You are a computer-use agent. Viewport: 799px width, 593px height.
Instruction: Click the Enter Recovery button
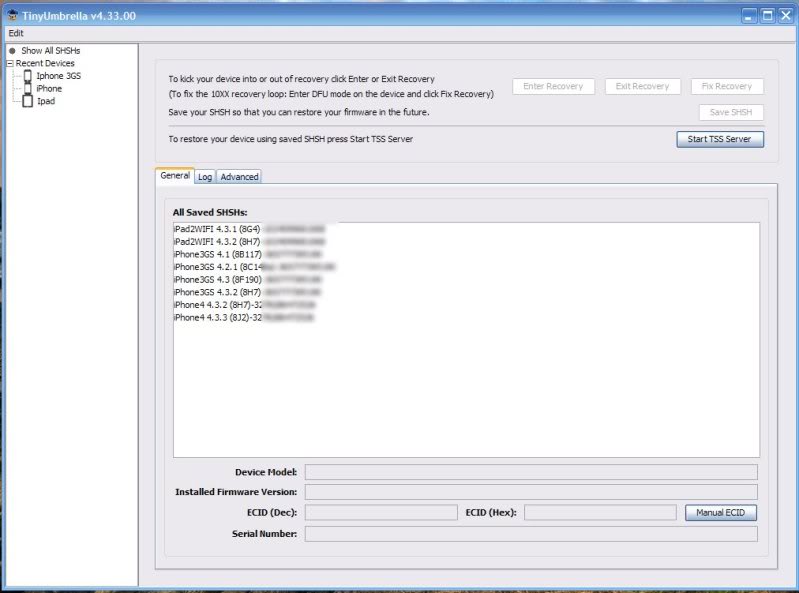pos(553,86)
